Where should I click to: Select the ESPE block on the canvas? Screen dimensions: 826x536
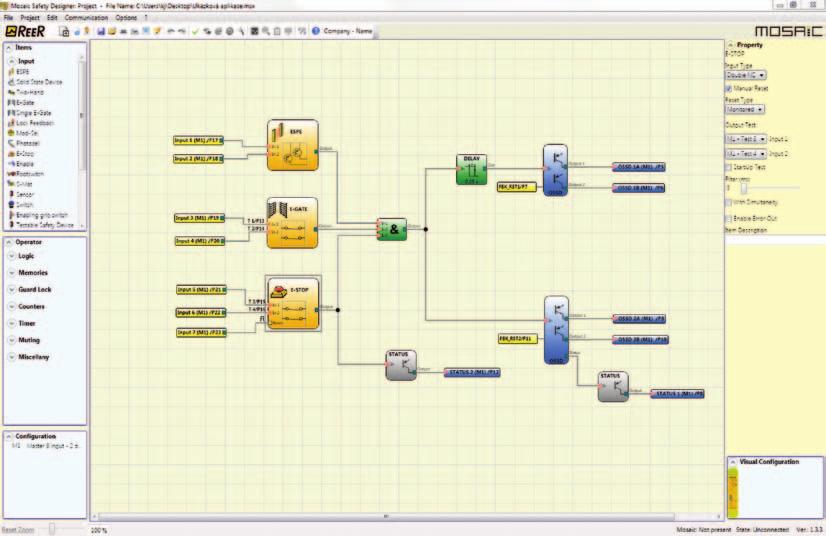coord(292,145)
